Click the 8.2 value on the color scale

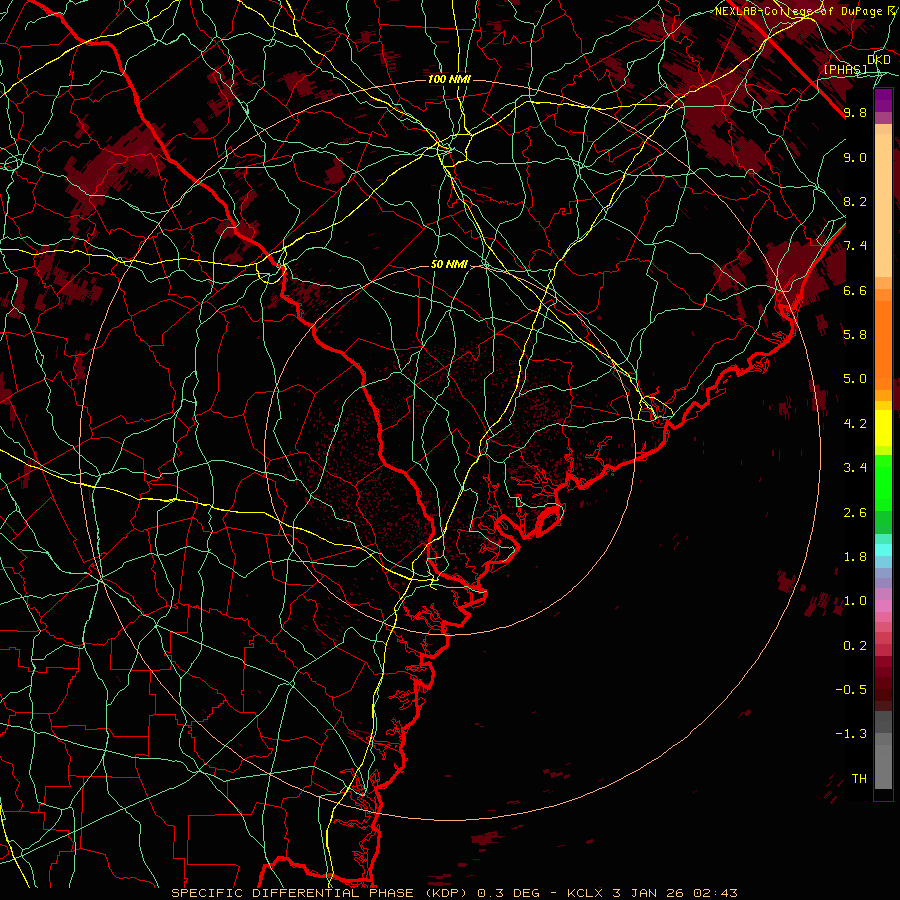click(x=855, y=201)
